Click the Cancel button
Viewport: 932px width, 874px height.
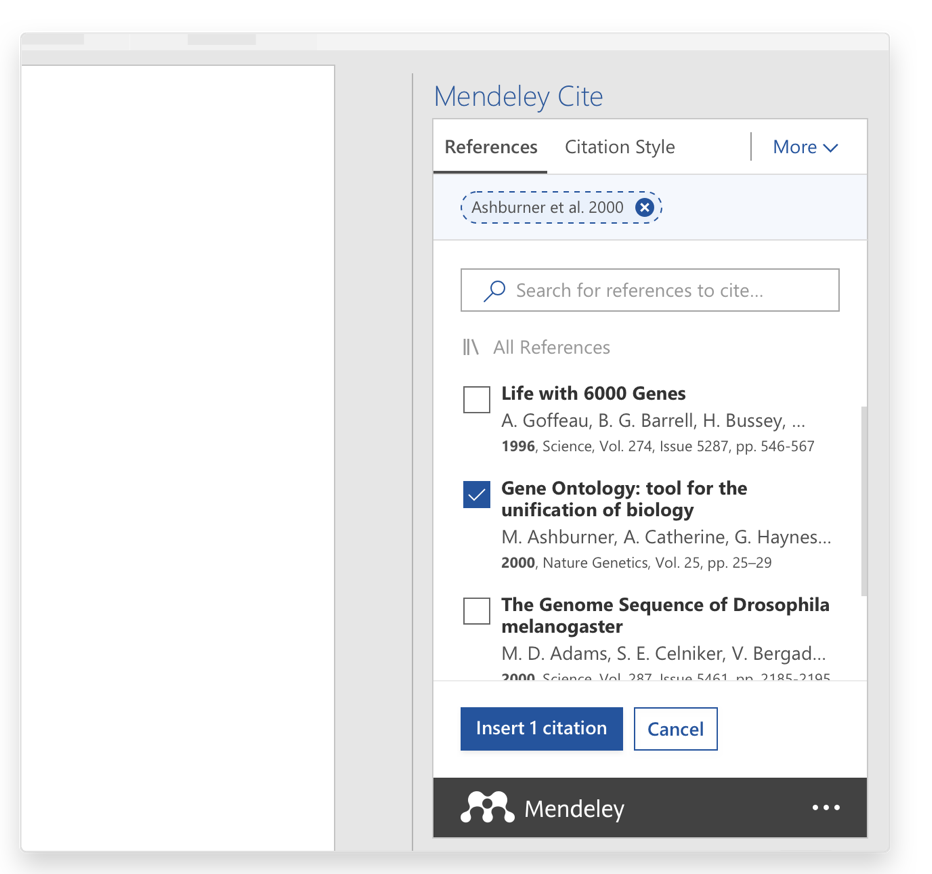tap(675, 729)
